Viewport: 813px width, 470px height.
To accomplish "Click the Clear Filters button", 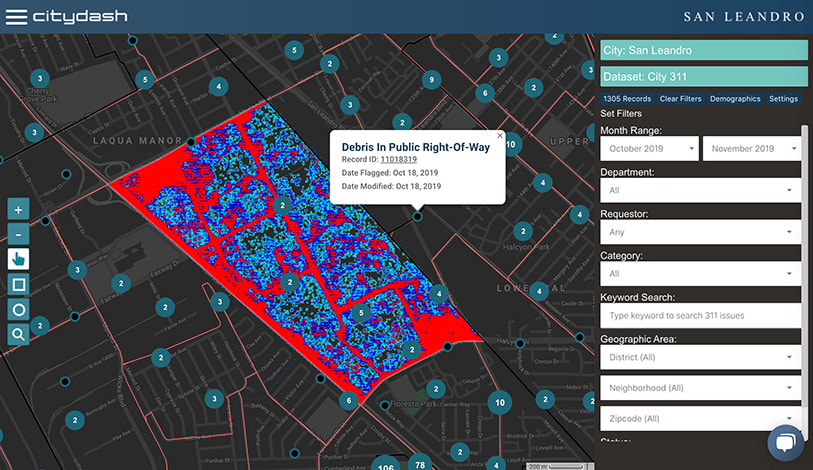I will (x=681, y=99).
